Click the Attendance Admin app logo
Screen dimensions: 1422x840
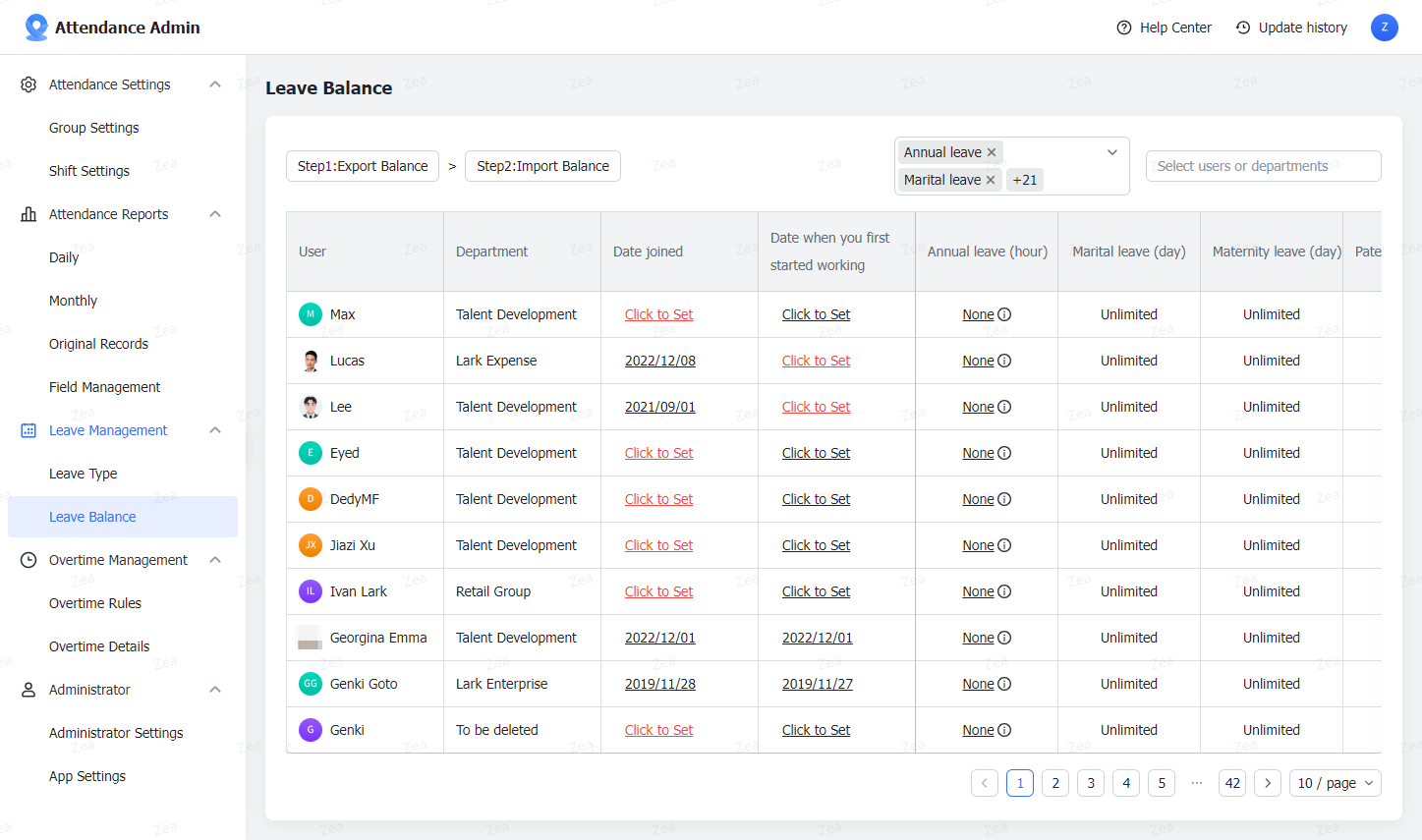tap(35, 27)
